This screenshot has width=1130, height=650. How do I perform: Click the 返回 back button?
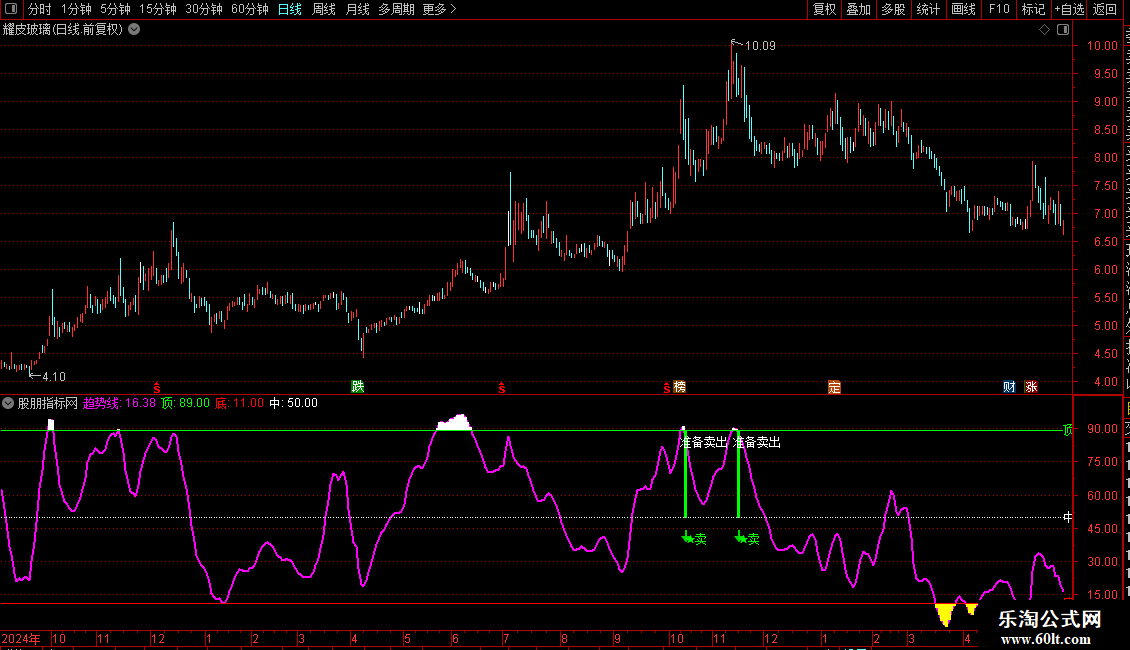[1105, 9]
